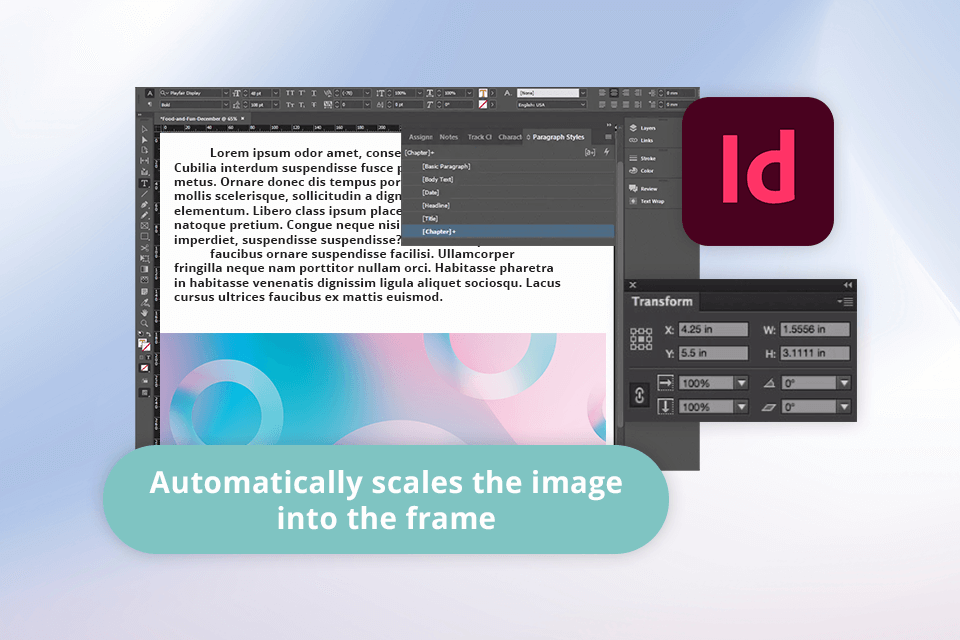
Task: Click the Quick Apply lightning button
Action: [607, 152]
